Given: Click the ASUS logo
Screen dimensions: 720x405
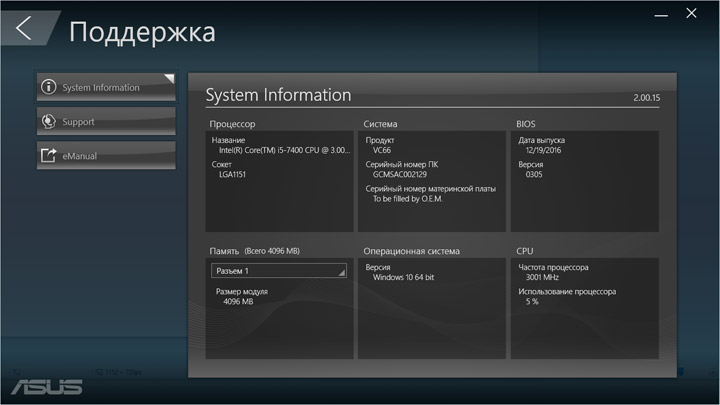Looking at the screenshot, I should pos(47,387).
